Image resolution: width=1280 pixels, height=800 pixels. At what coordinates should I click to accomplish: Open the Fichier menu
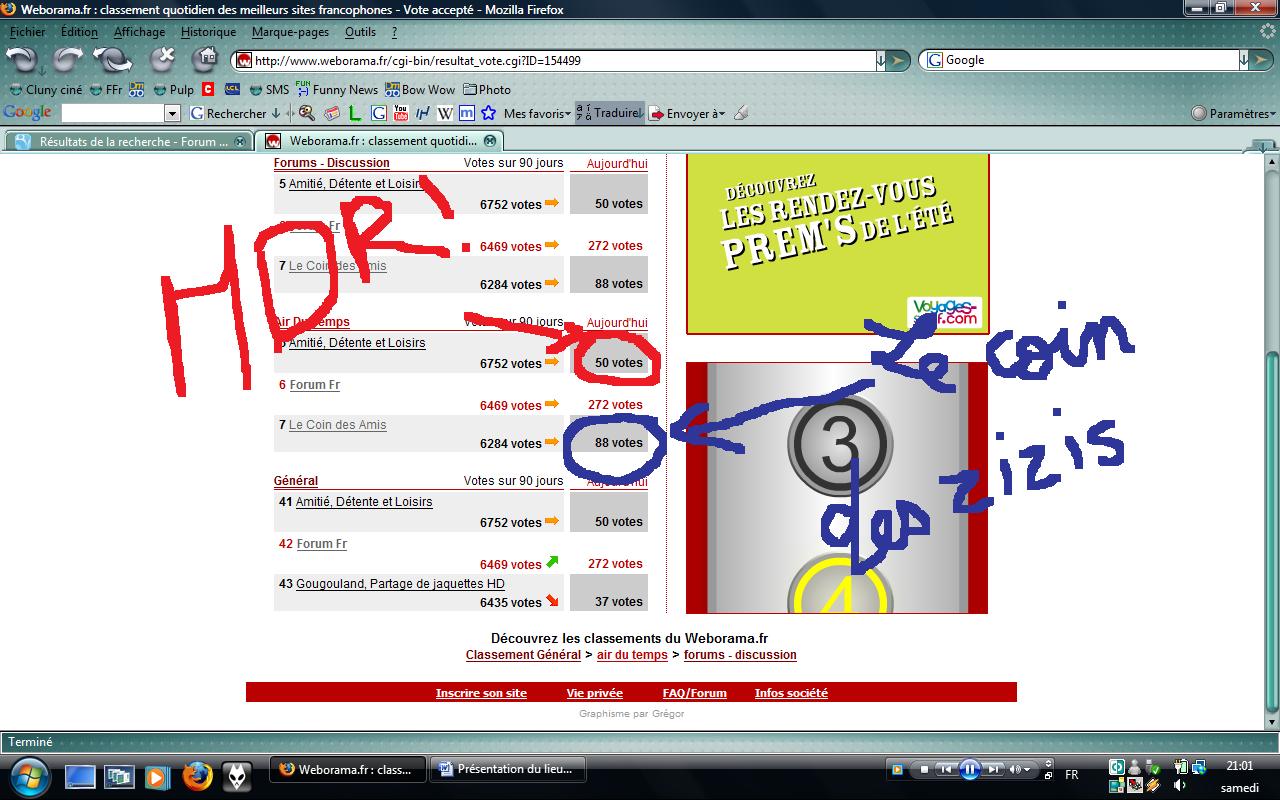pos(27,32)
